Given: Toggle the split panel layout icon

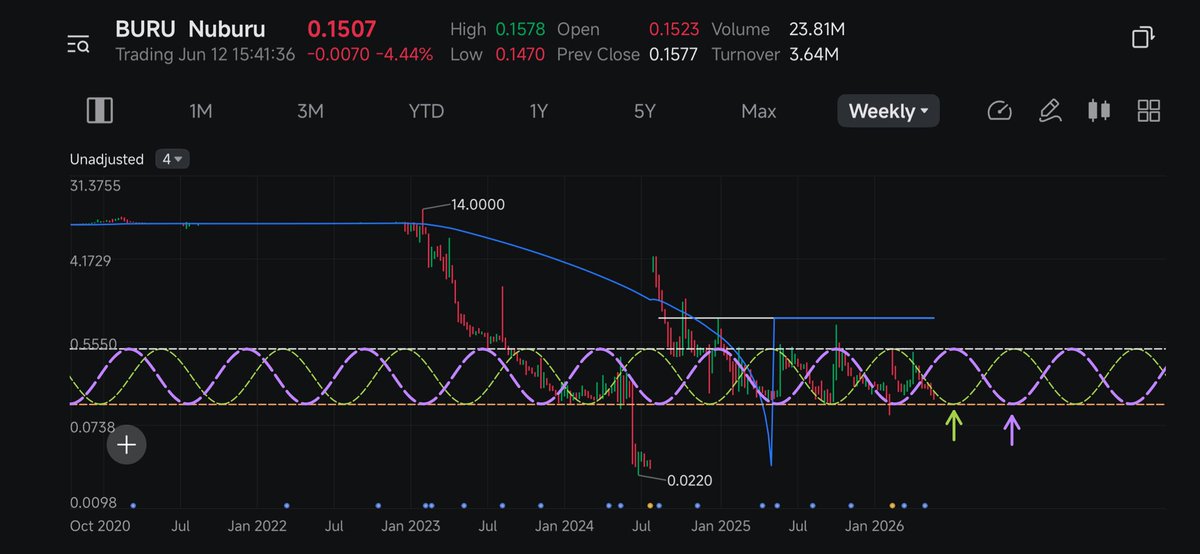Looking at the screenshot, I should pyautogui.click(x=99, y=111).
